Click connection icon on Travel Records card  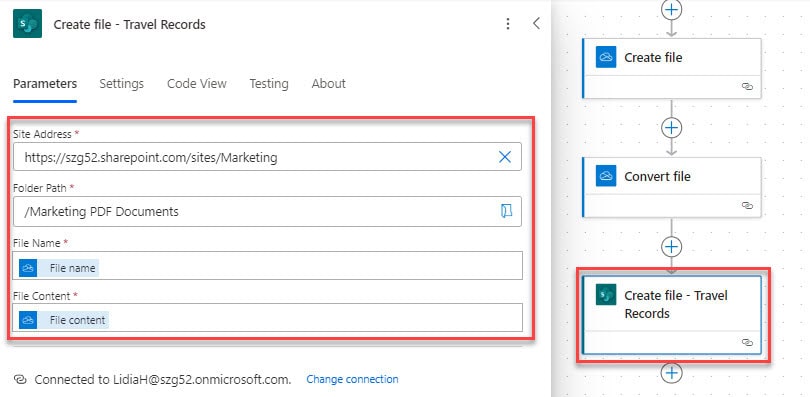747,342
